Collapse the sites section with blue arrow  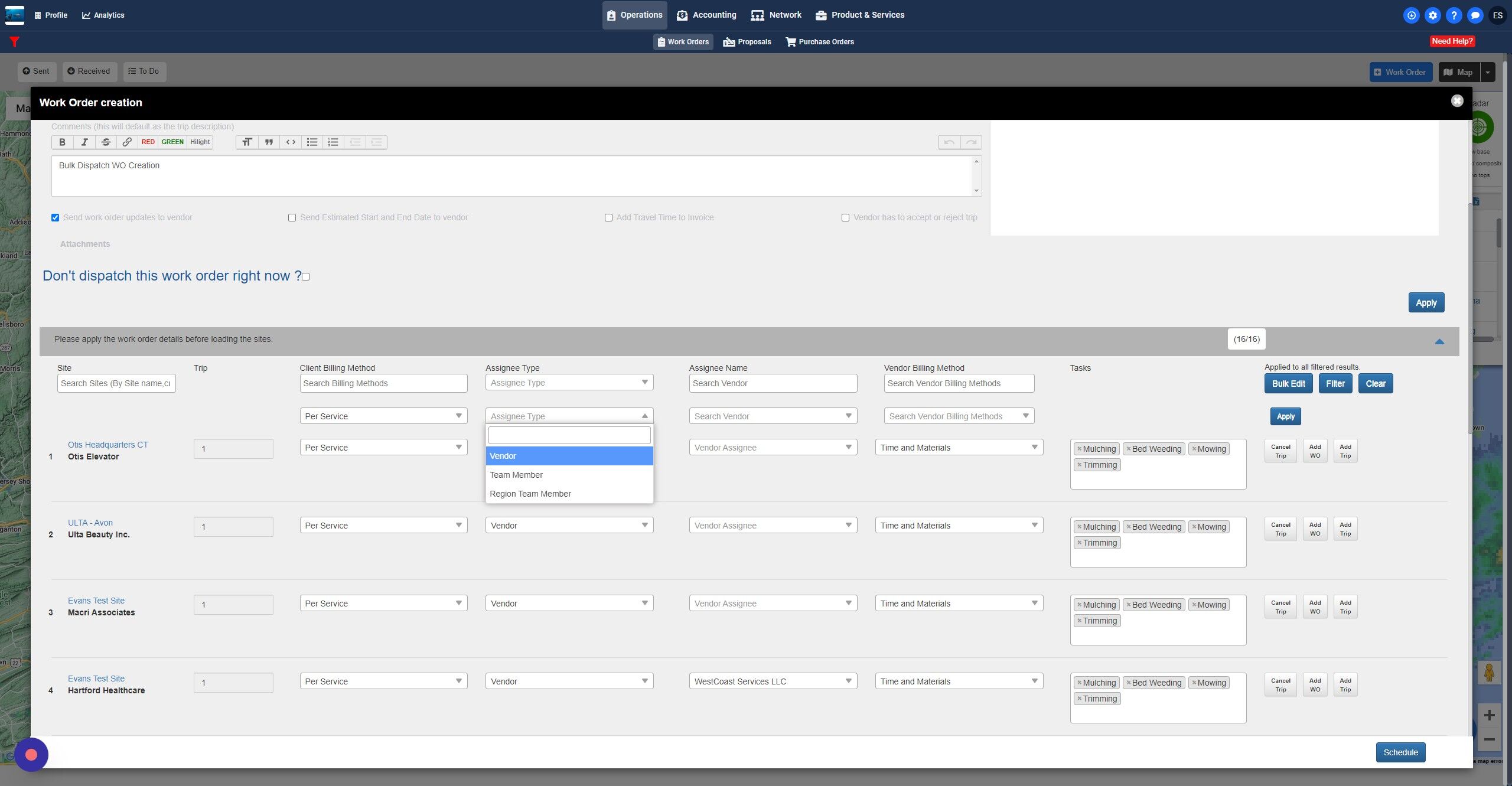(x=1439, y=341)
